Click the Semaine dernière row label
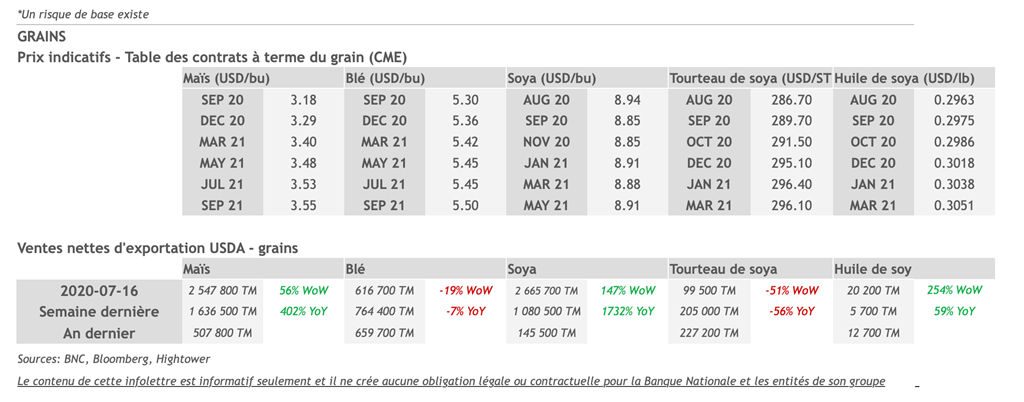Screen dimensions: 1024x402 [98, 311]
